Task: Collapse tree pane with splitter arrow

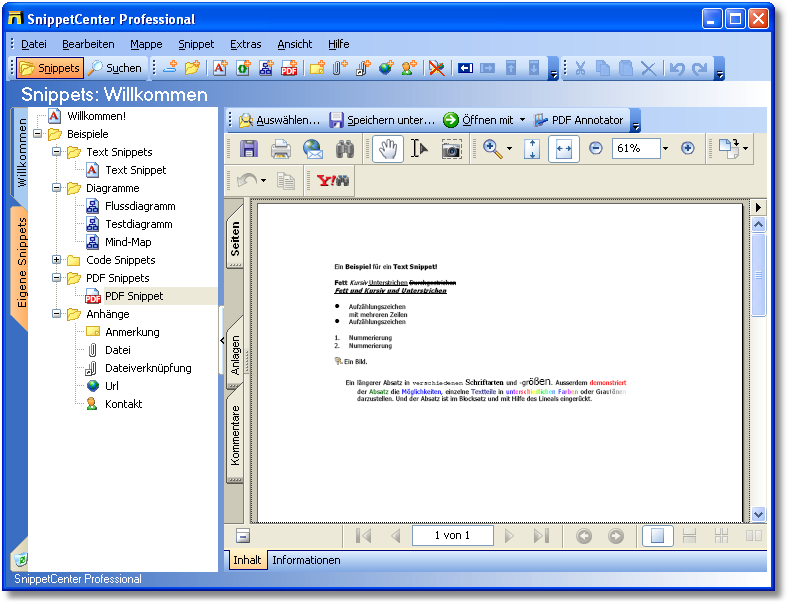Action: (222, 341)
